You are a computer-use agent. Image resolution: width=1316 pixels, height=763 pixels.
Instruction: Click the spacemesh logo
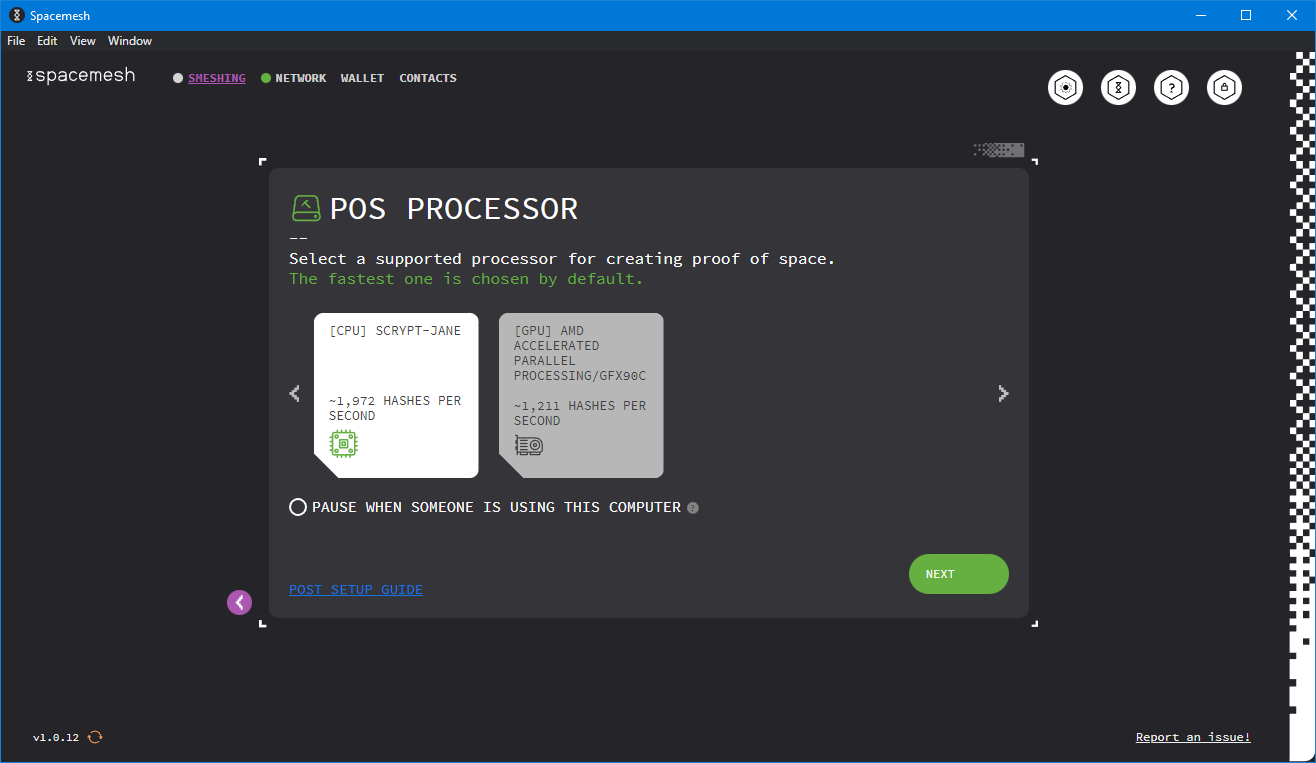click(x=80, y=76)
